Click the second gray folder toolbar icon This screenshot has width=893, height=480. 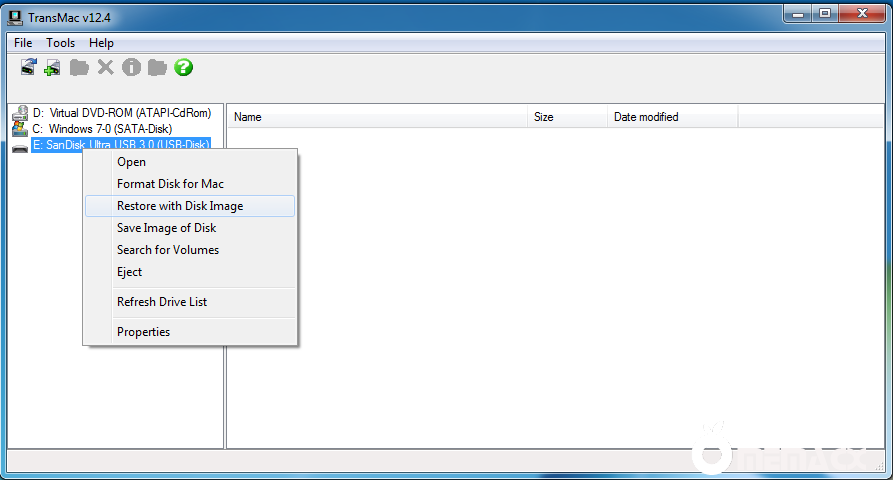[157, 67]
